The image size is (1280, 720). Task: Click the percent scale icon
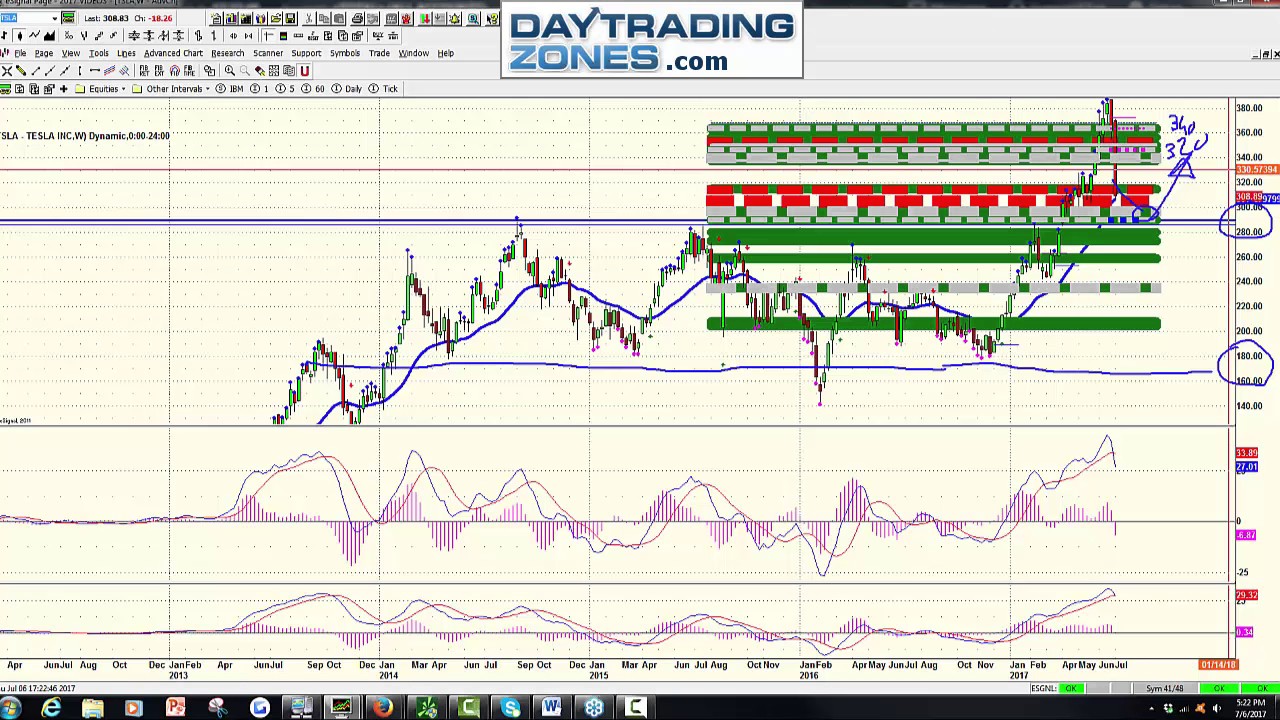(69, 36)
